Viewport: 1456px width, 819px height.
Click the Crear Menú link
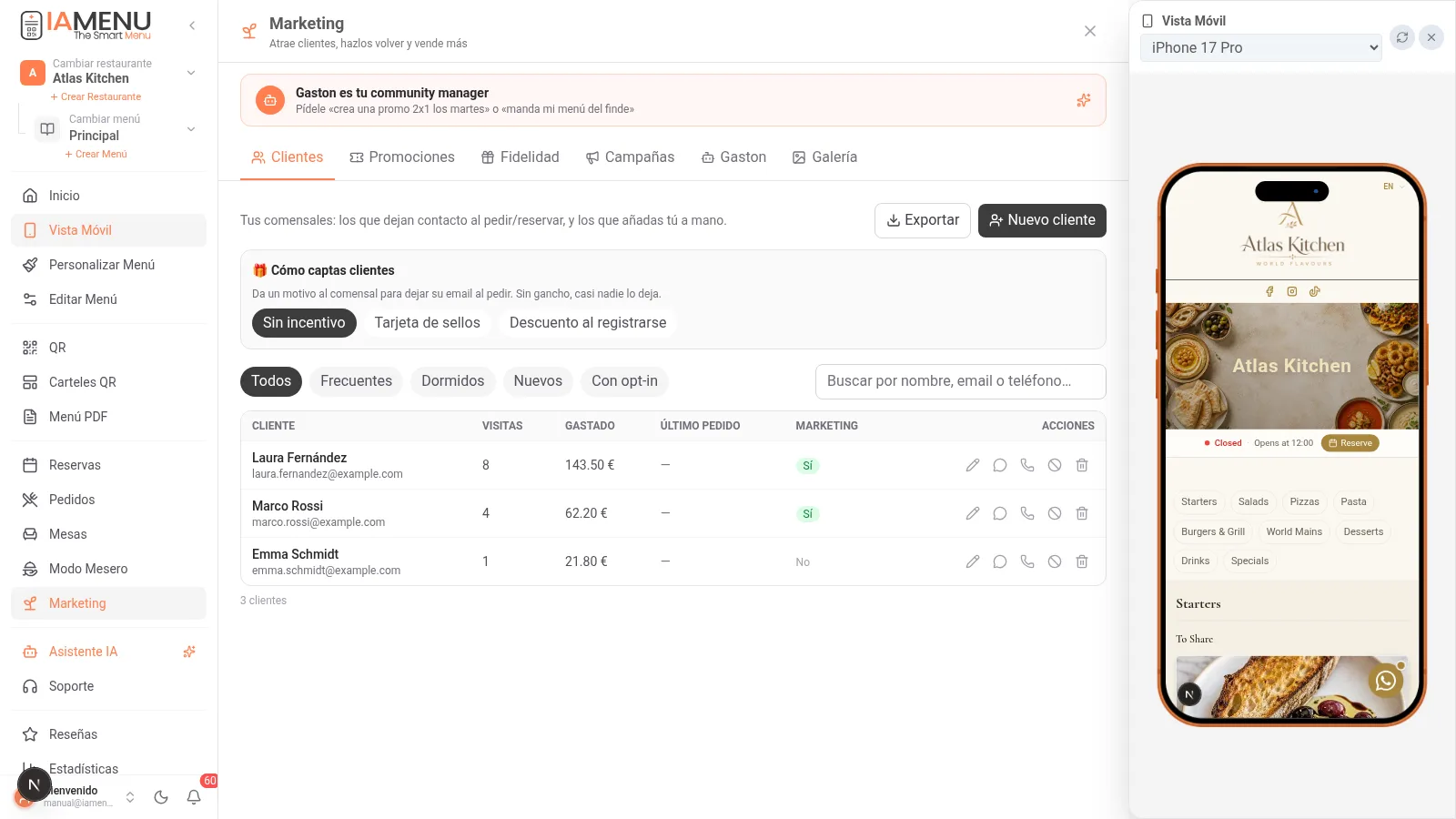(x=96, y=154)
